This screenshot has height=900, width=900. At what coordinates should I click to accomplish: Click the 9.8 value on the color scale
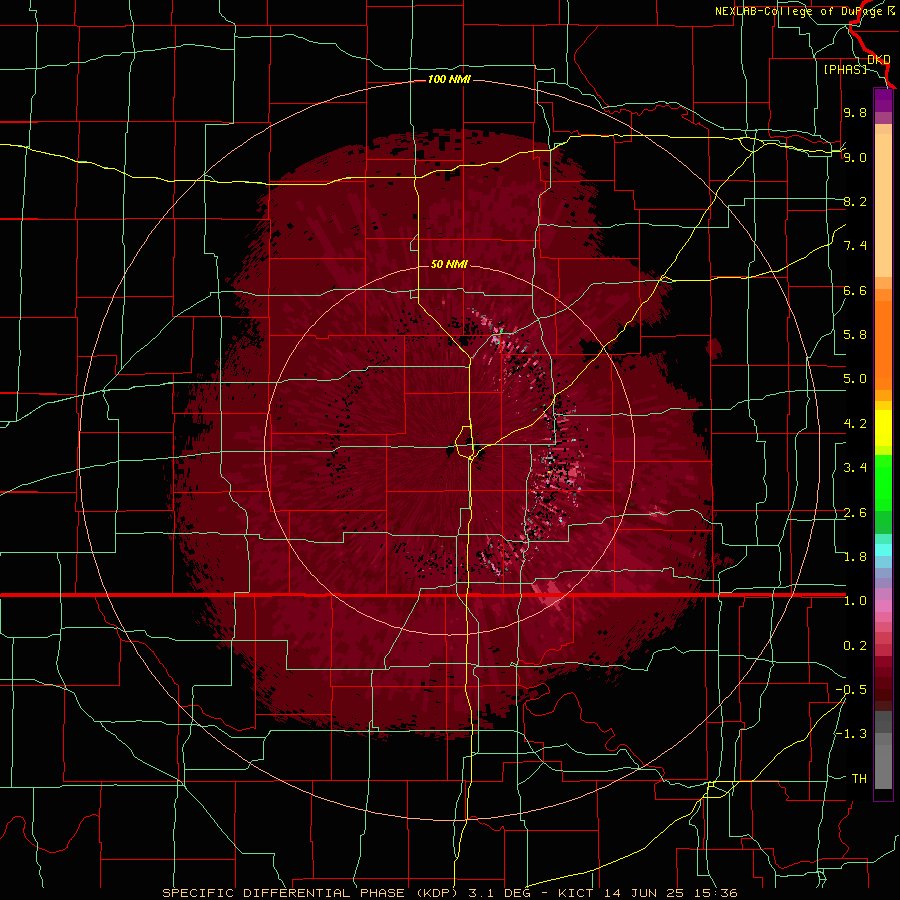point(855,112)
